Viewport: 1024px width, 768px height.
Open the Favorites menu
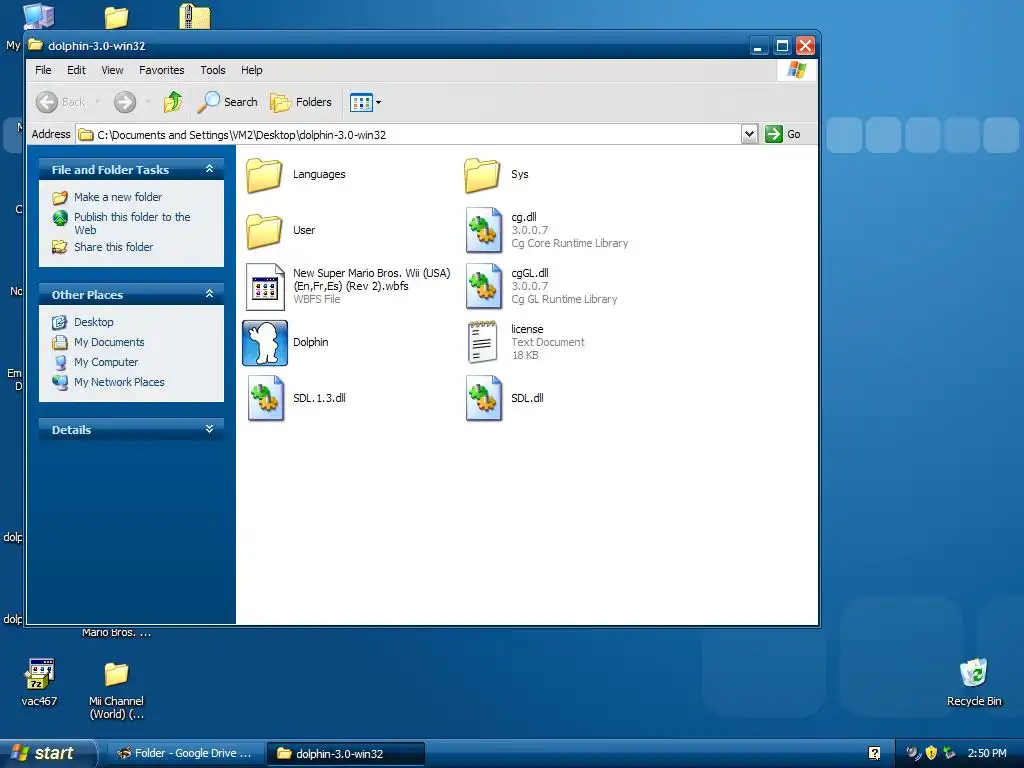(161, 70)
